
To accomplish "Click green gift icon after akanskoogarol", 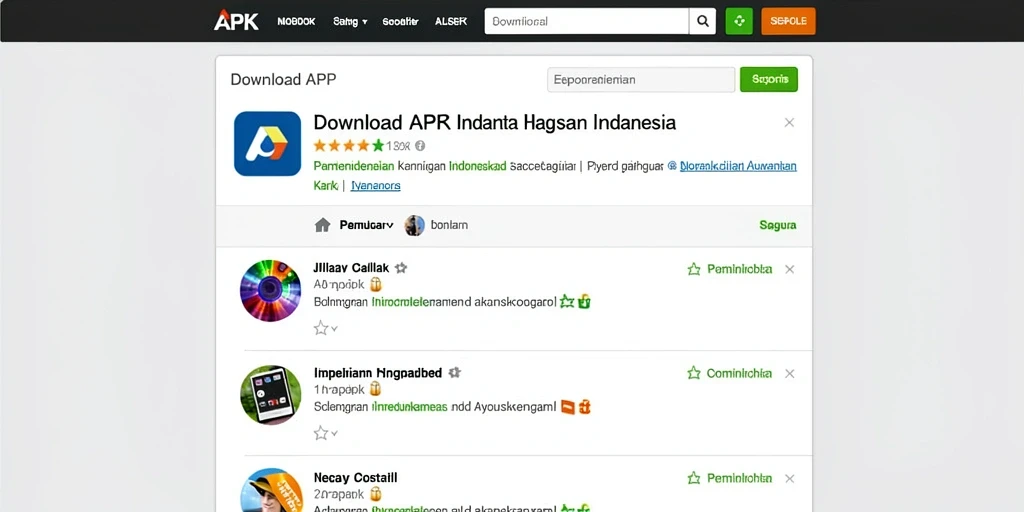I will (x=584, y=301).
